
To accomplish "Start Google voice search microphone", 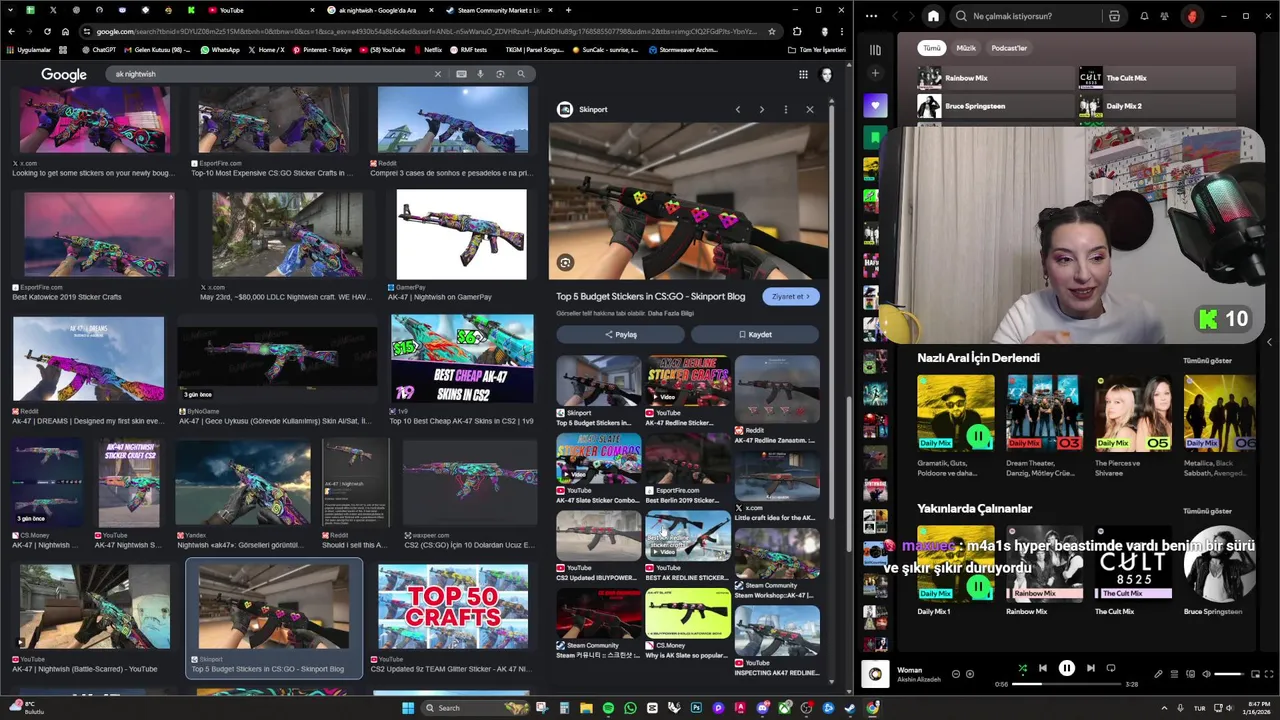I will [480, 74].
